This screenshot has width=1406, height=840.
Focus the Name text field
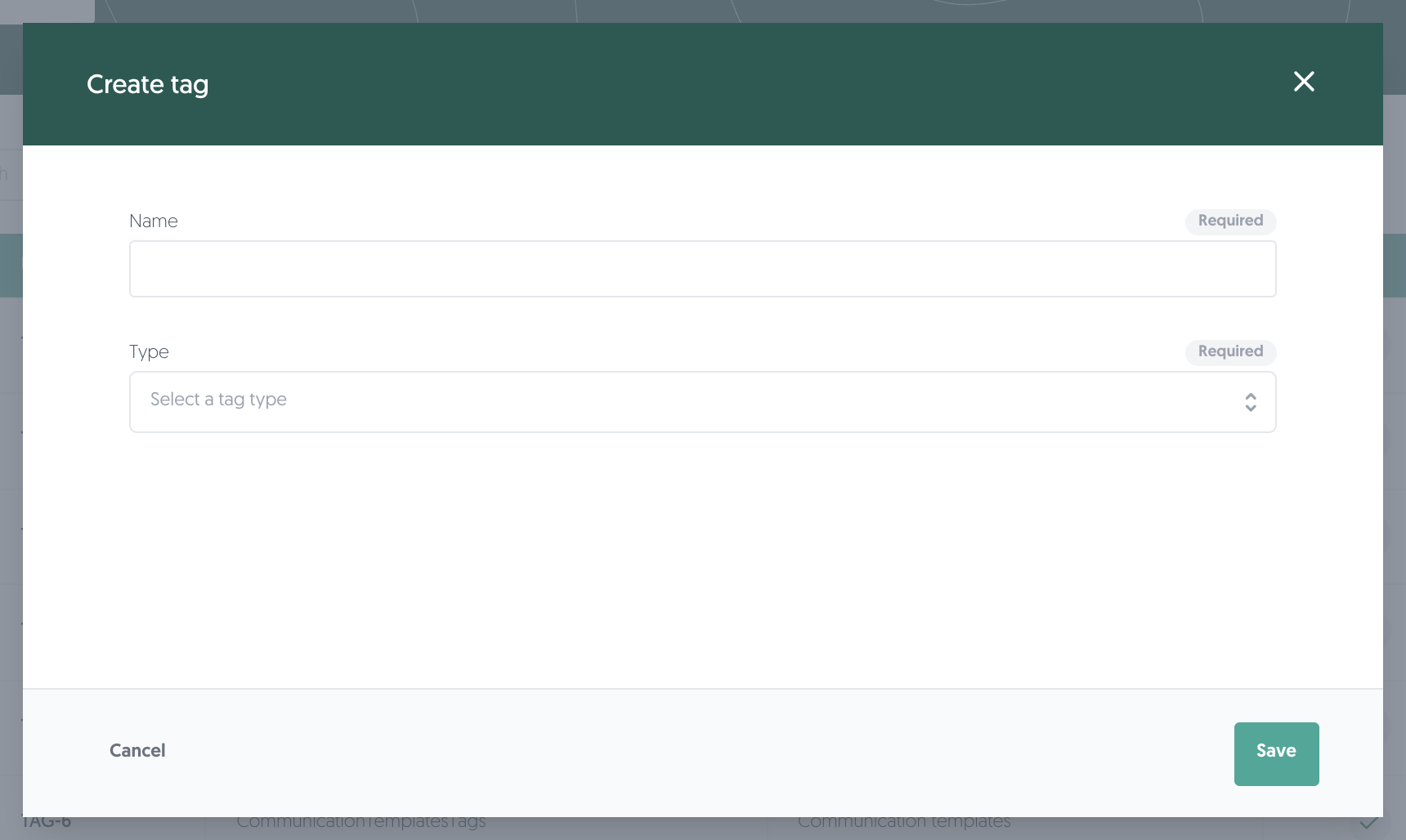tap(702, 269)
